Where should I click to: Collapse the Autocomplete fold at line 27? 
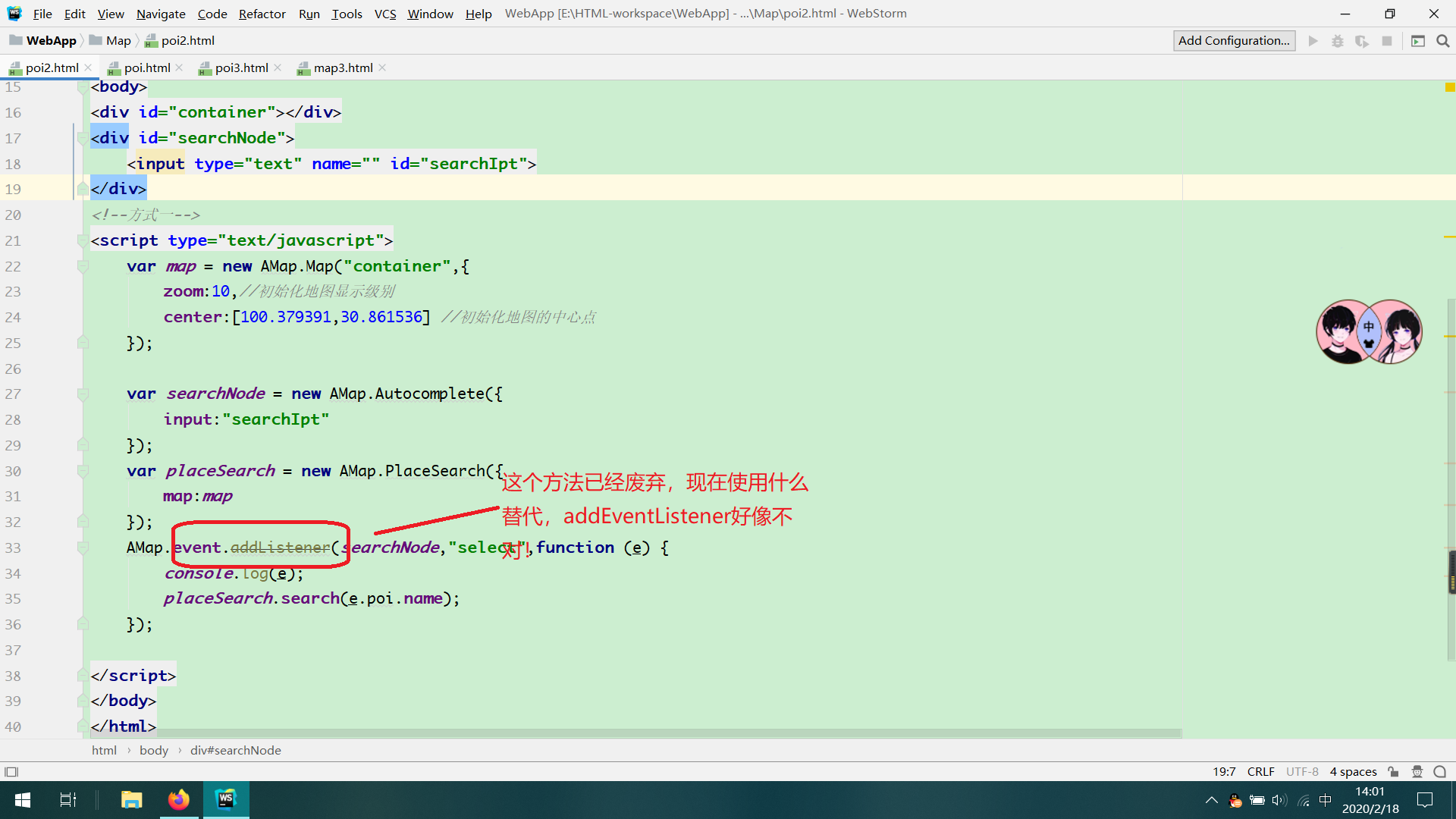click(x=83, y=394)
